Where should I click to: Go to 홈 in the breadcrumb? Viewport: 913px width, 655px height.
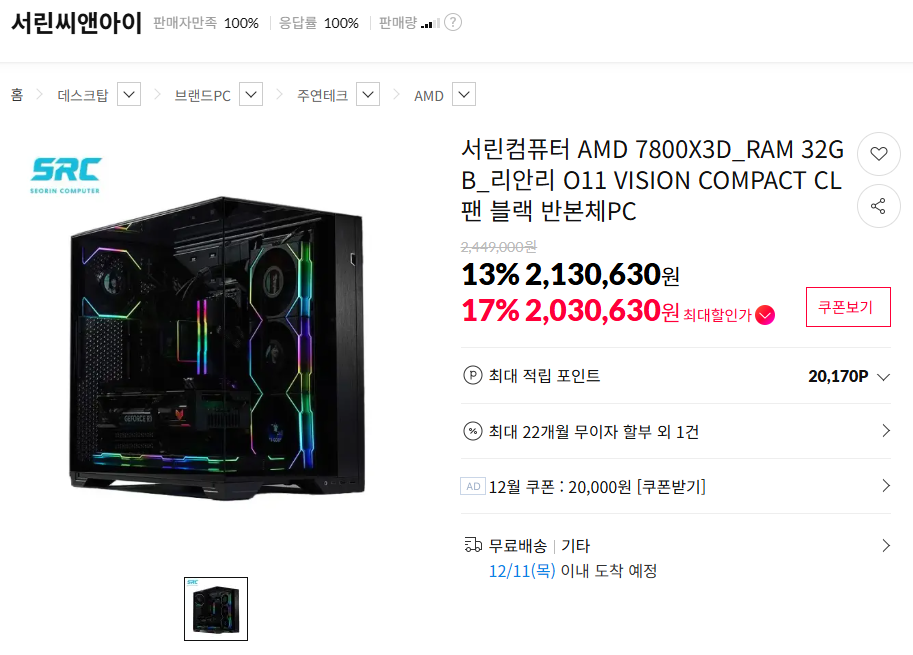[17, 95]
